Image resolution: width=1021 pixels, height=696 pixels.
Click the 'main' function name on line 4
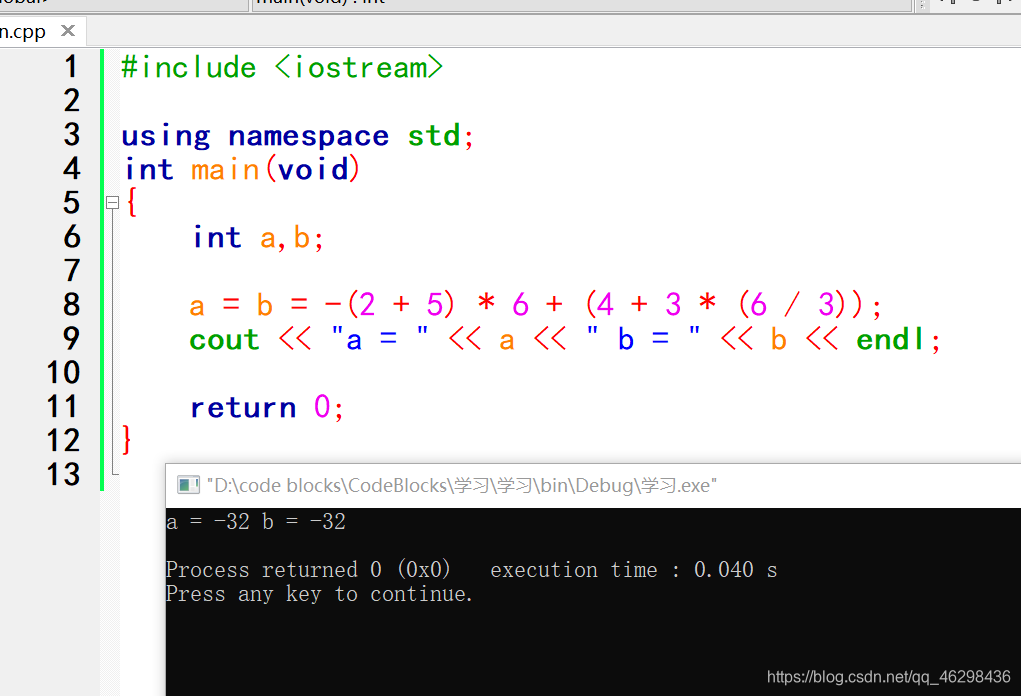pyautogui.click(x=225, y=169)
